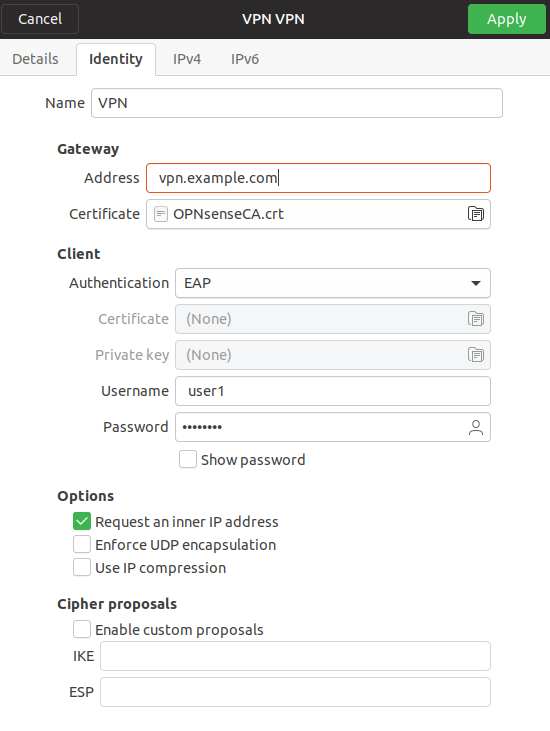Click the password storage person icon
This screenshot has height=731, width=550.
point(475,427)
